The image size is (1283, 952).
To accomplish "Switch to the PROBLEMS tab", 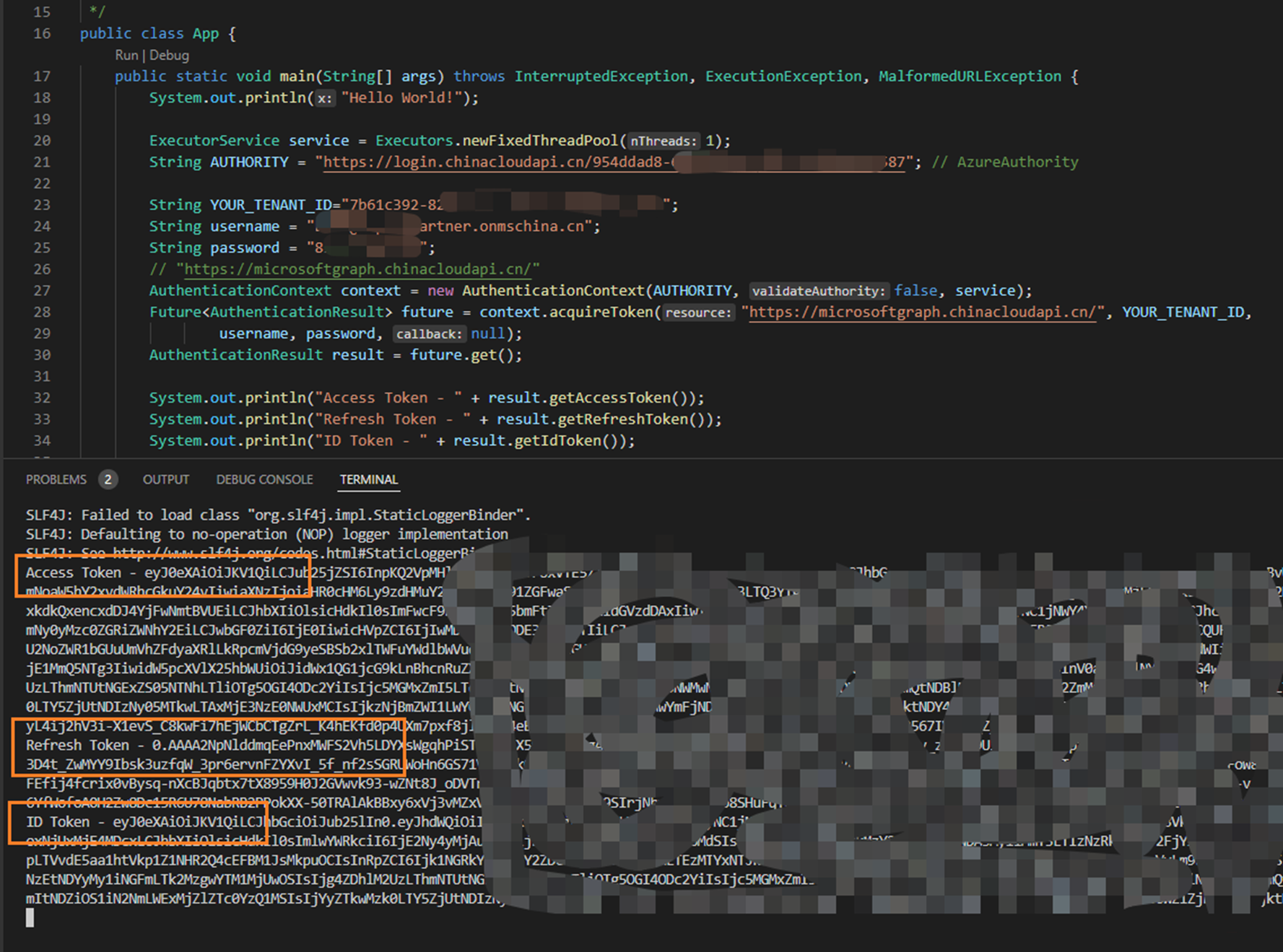I will (56, 480).
